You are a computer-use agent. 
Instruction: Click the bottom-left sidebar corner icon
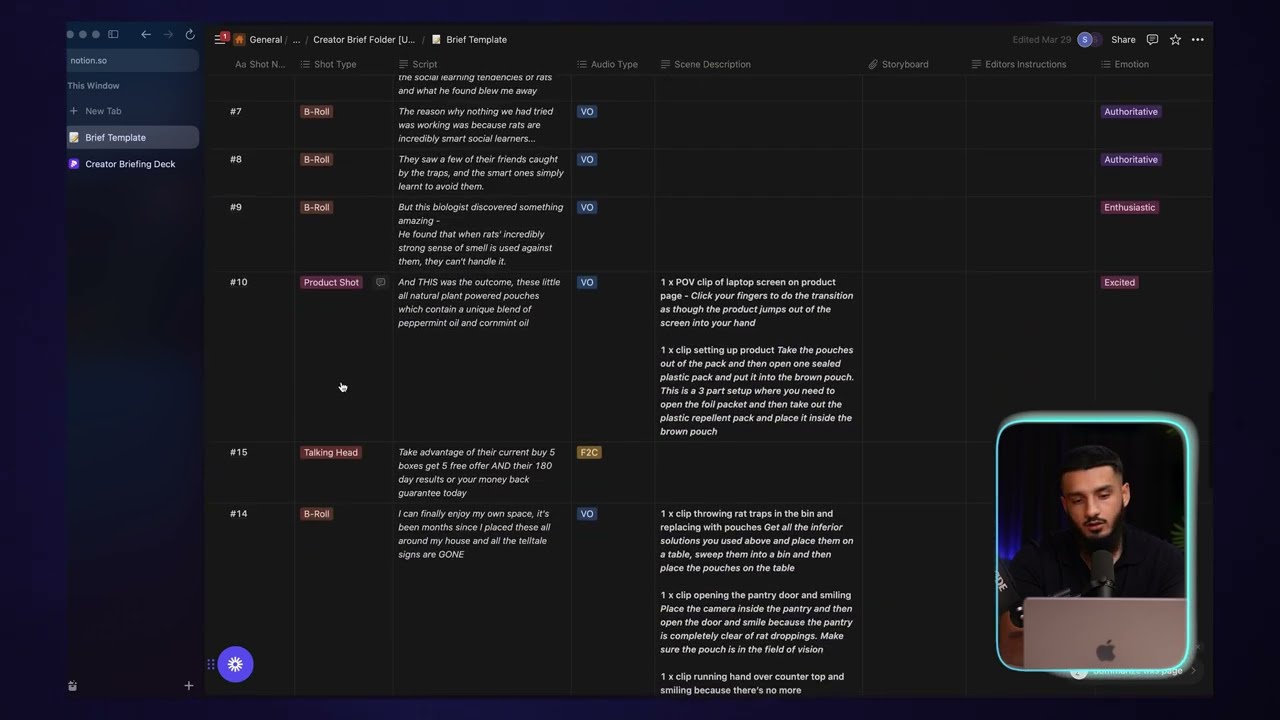point(73,686)
